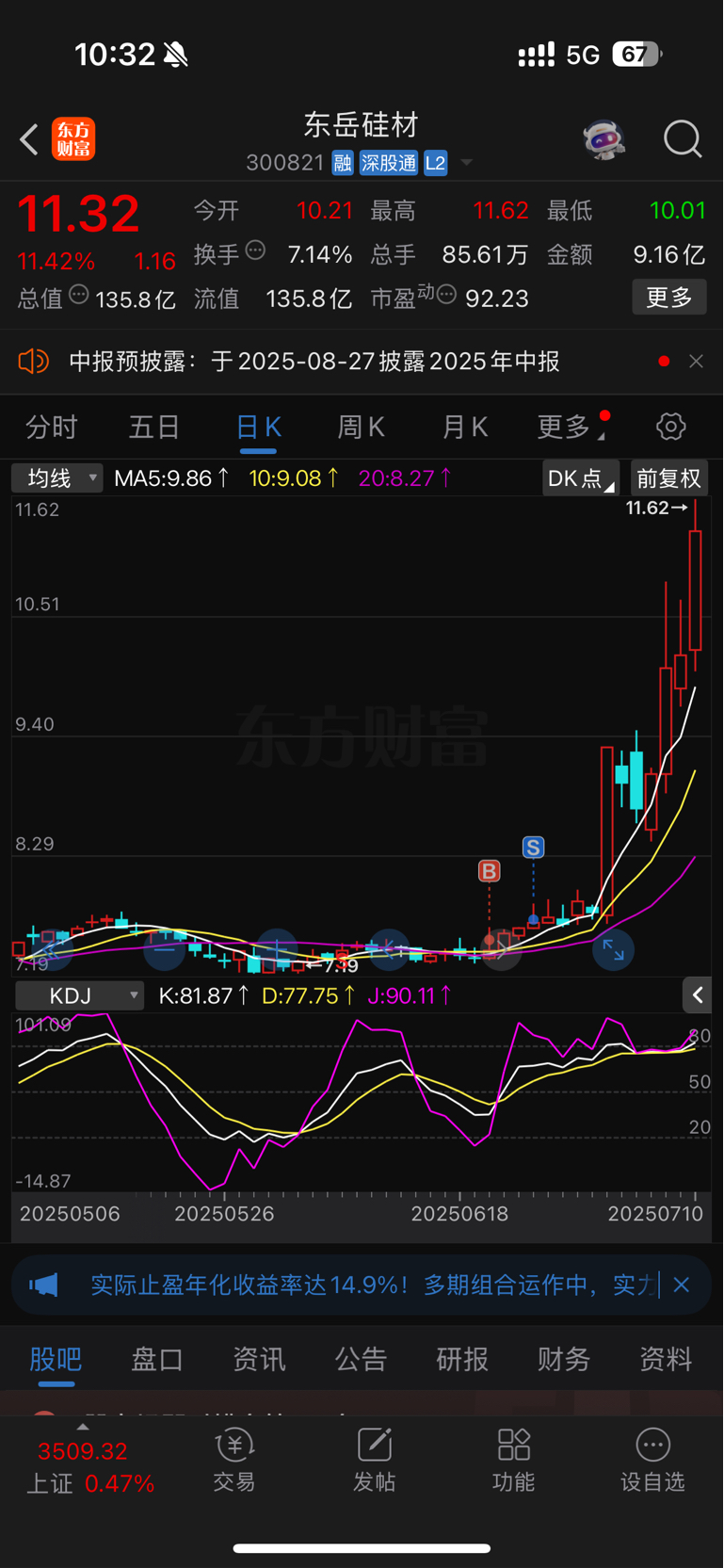Tap the fullscreen expand chart icon
The height and width of the screenshot is (1568, 724).
pyautogui.click(x=613, y=949)
